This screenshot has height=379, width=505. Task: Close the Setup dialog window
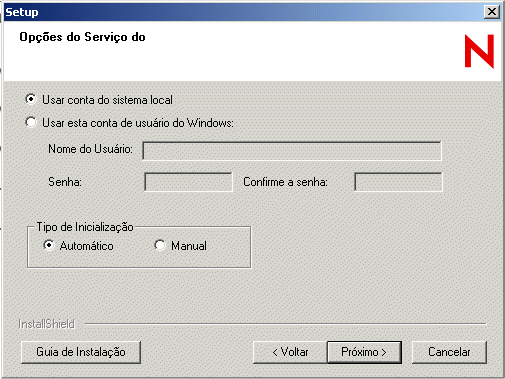point(492,12)
